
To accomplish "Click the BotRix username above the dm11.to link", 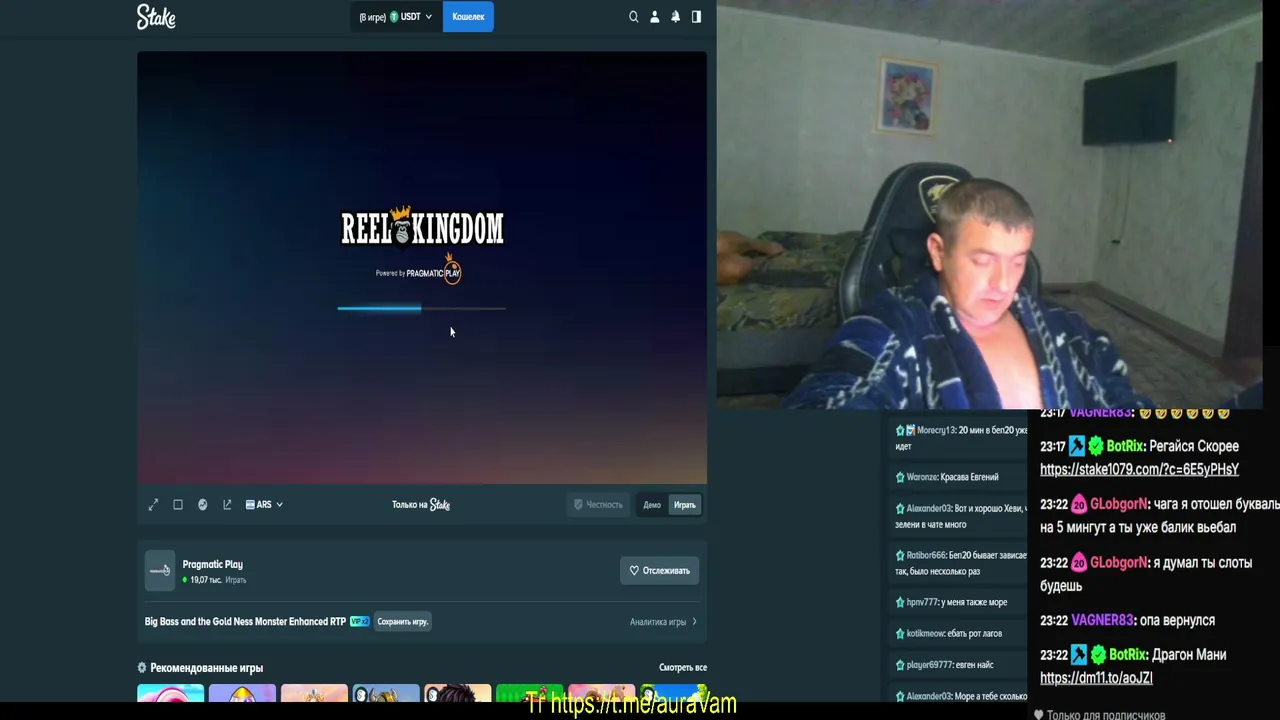I will coord(1128,655).
